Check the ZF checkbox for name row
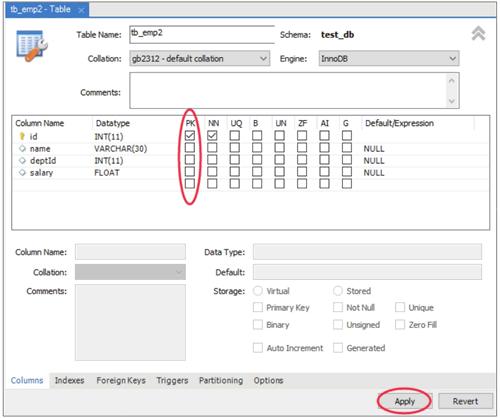The image size is (500, 418). 302,147
